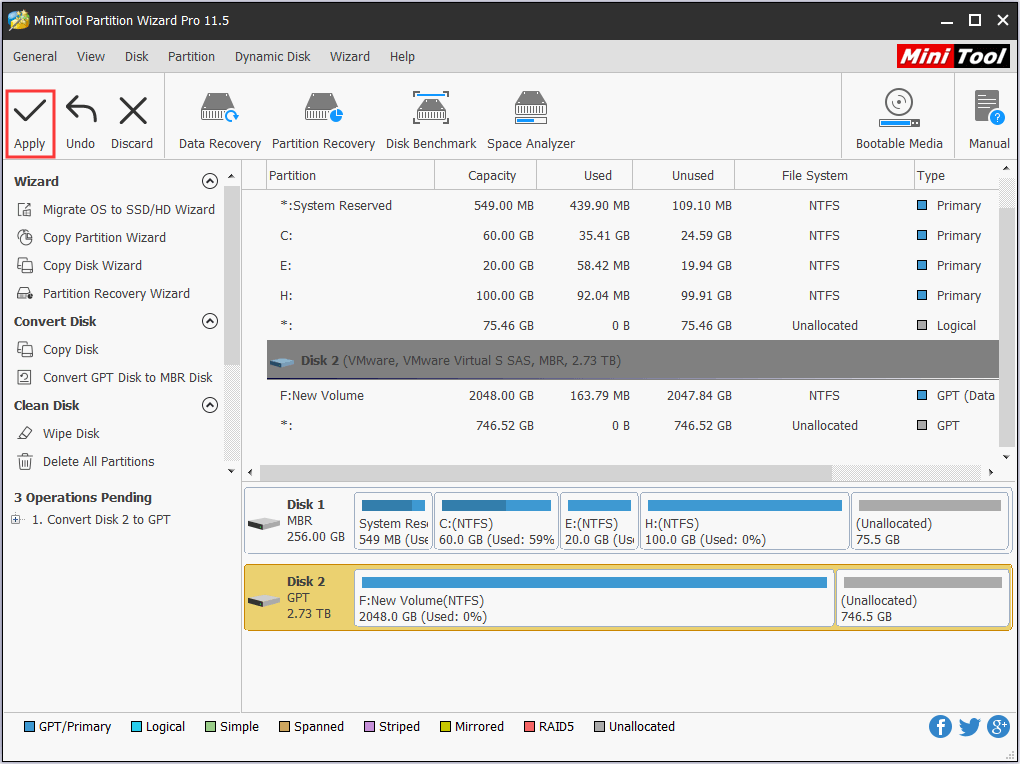The image size is (1020, 764).
Task: Open the Disk menu
Action: [x=137, y=57]
